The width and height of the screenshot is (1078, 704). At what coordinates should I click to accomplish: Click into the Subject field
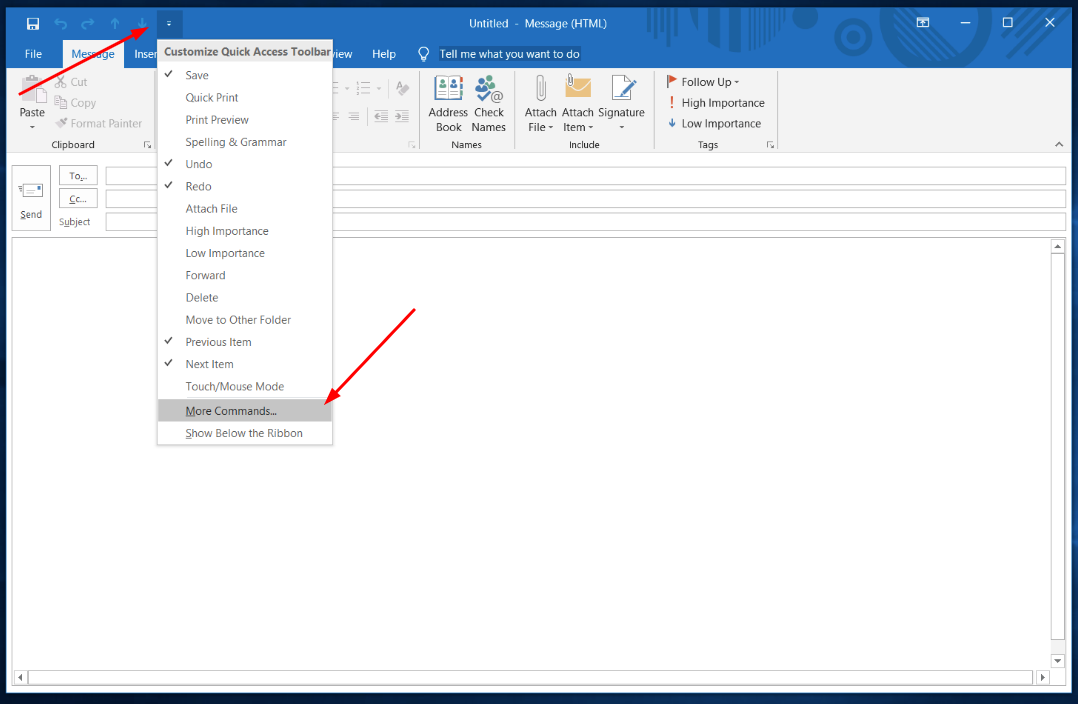[586, 221]
